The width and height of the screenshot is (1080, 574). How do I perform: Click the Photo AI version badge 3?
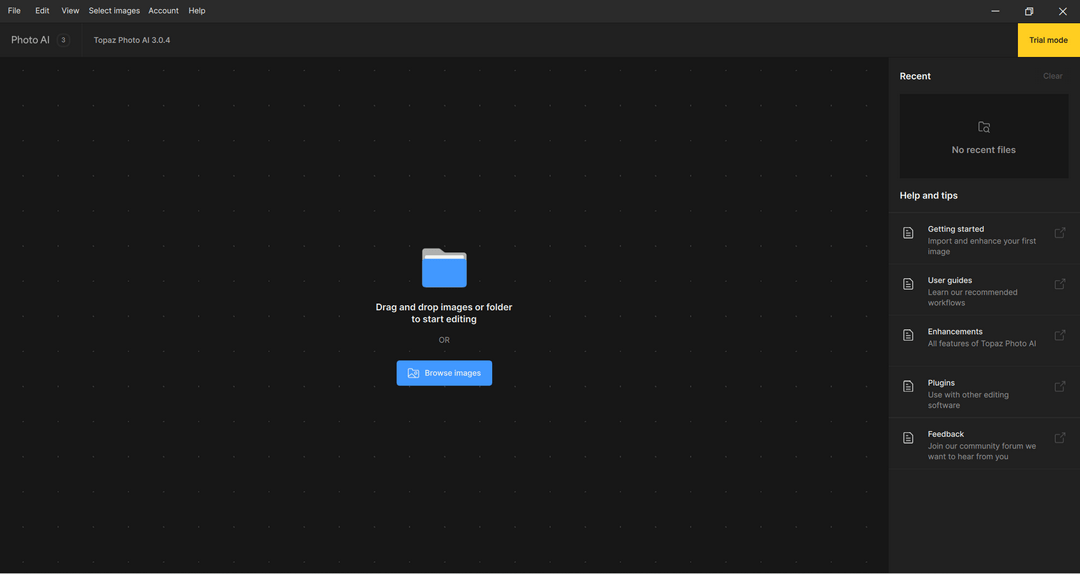click(x=63, y=40)
